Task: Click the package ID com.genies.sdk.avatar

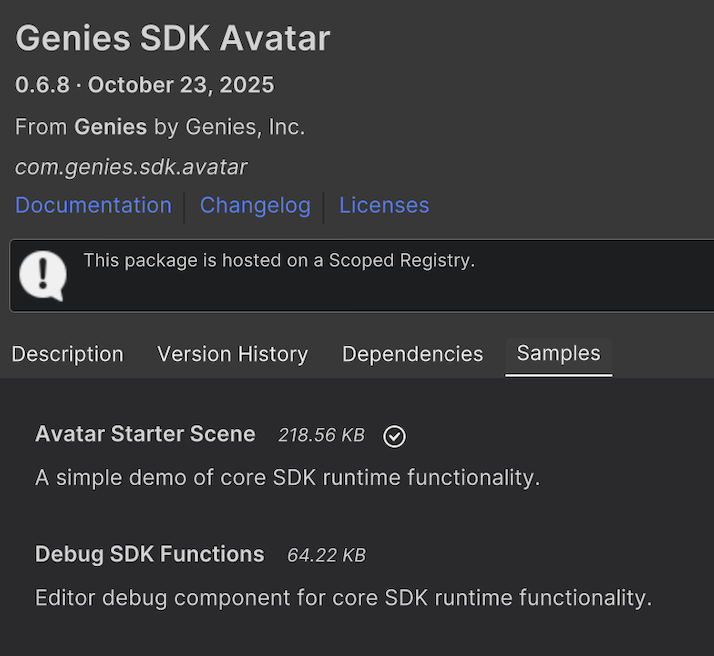Action: pyautogui.click(x=131, y=167)
